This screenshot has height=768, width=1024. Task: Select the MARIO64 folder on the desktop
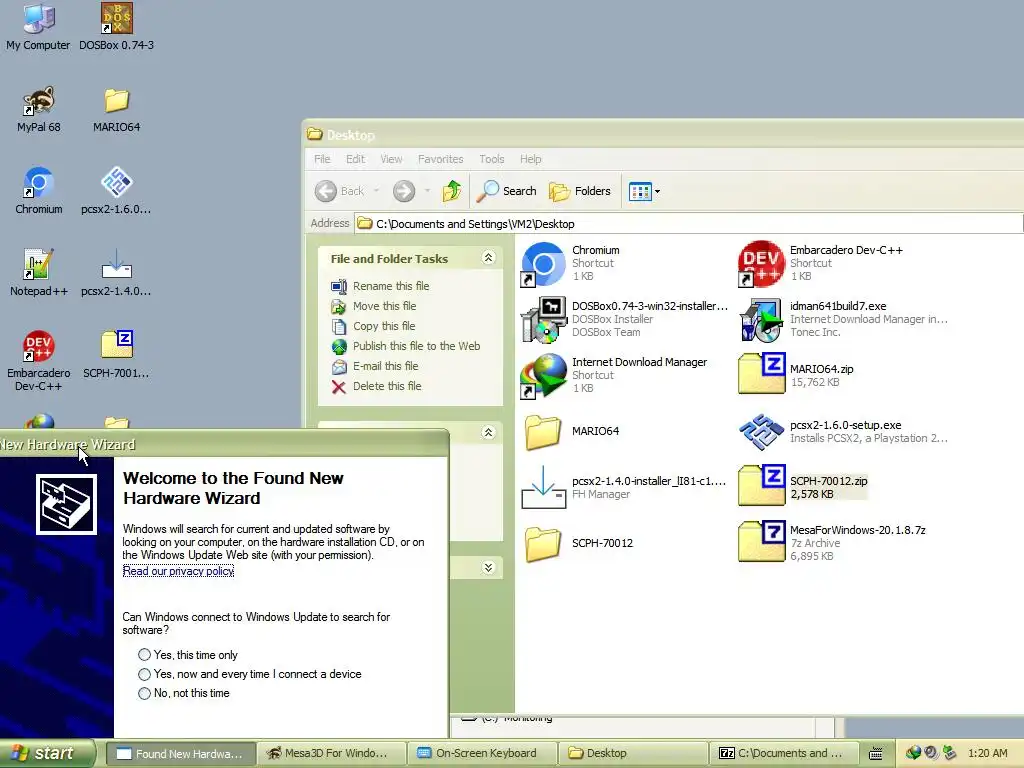116,109
